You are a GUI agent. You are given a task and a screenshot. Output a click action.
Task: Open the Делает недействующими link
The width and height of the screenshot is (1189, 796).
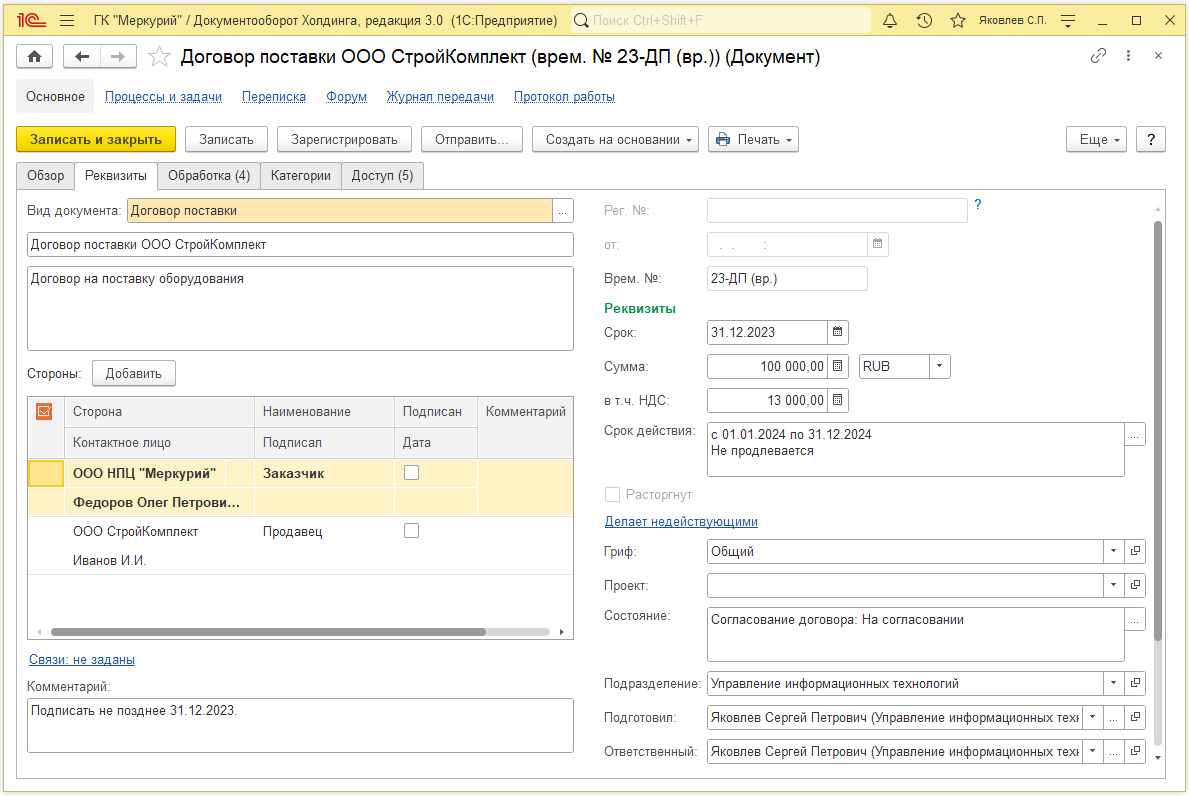680,522
